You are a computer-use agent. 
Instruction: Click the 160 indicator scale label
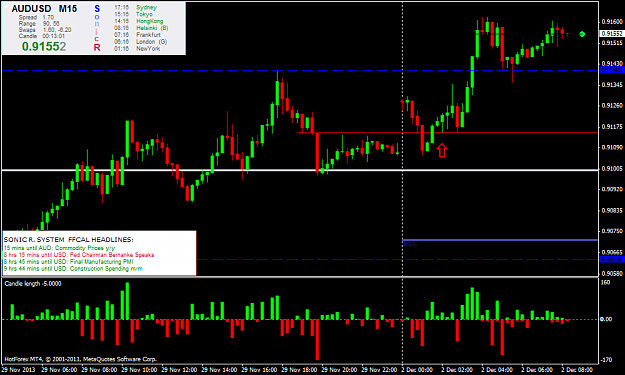[605, 283]
